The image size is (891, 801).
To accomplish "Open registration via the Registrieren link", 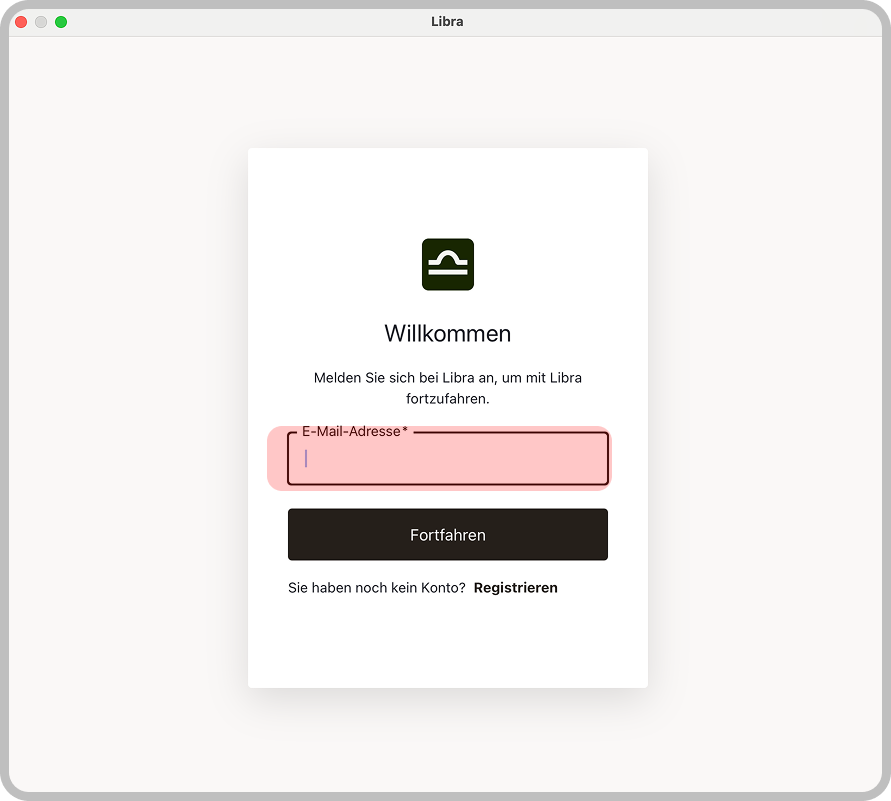I will [x=515, y=587].
